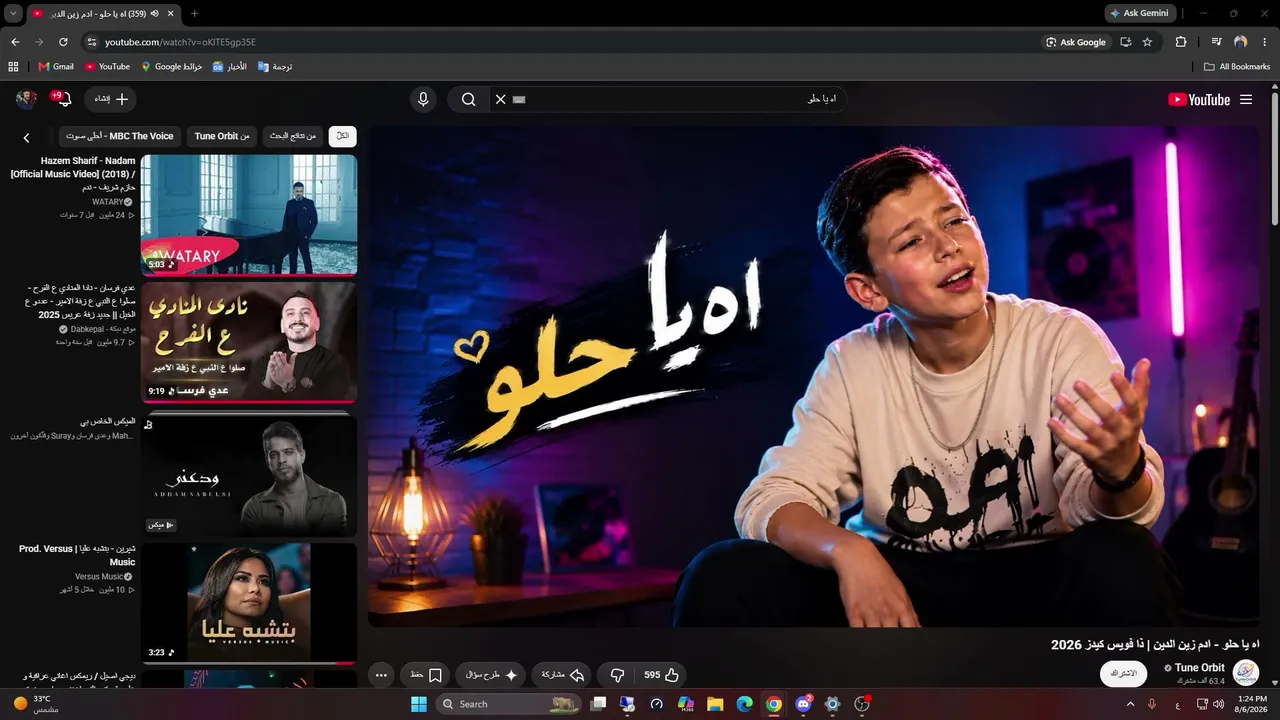The image size is (1280, 720).
Task: Open the on-screen keyboard in search box
Action: tap(519, 99)
